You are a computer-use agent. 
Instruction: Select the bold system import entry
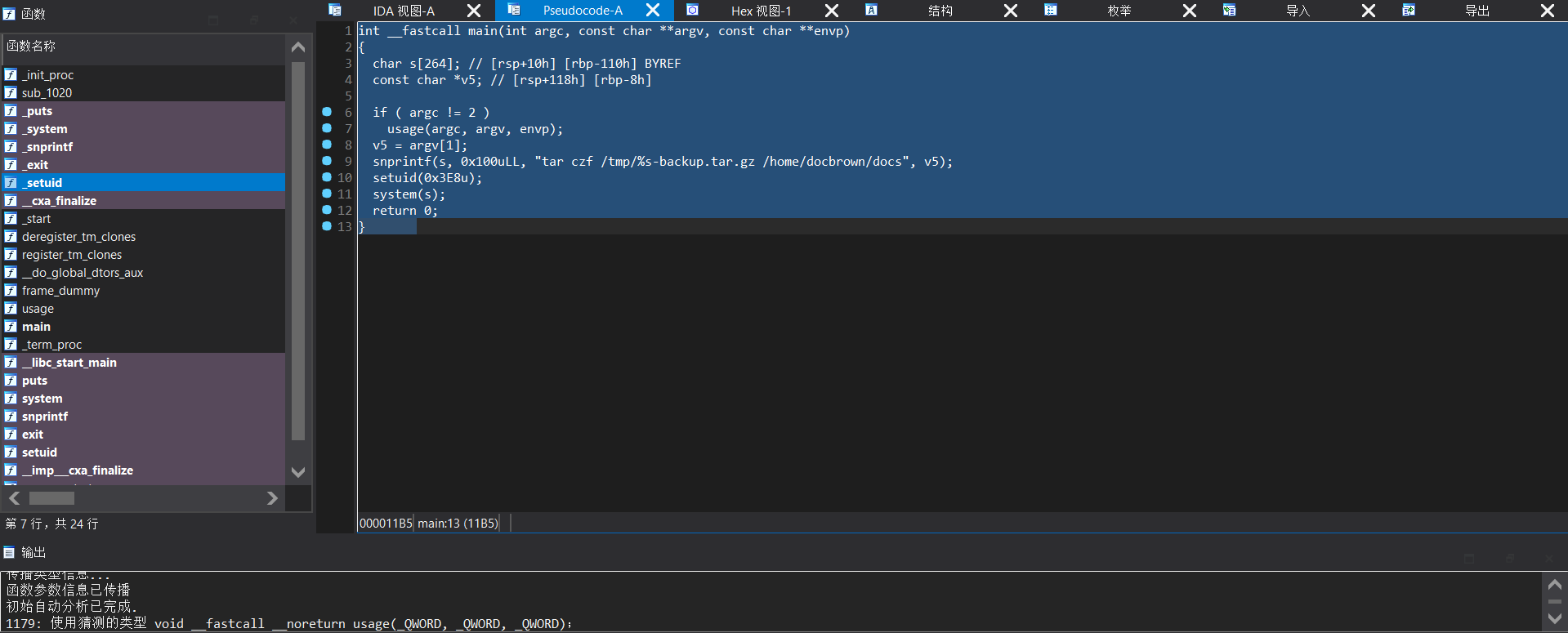pos(143,398)
